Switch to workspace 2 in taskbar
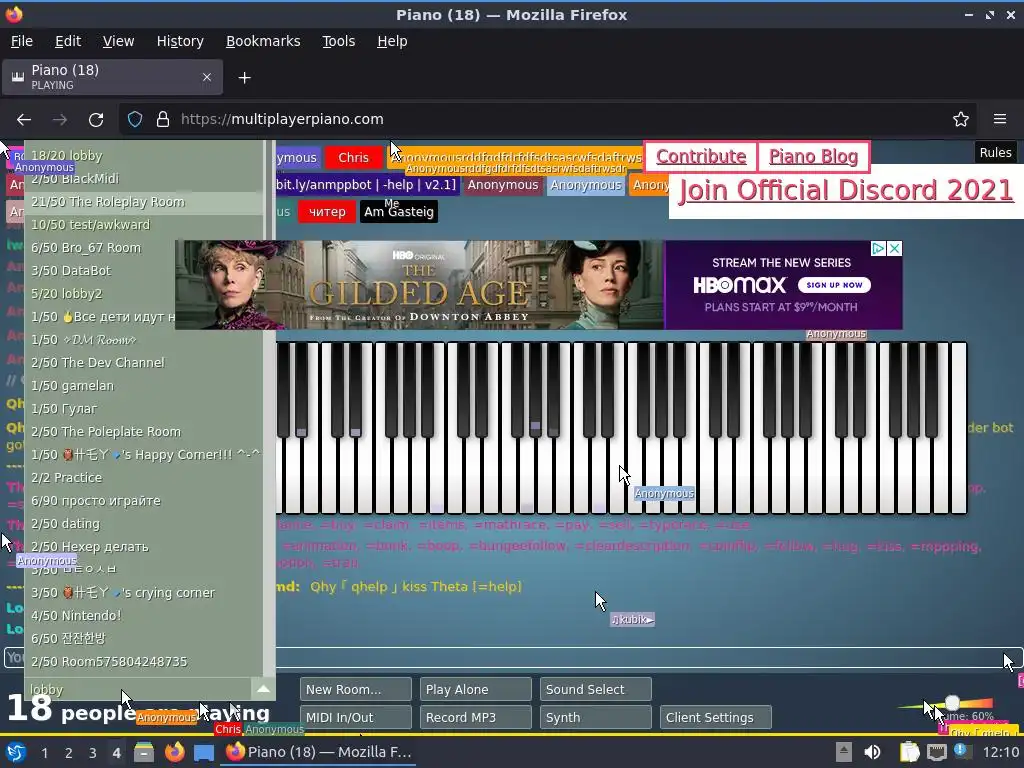 [69, 753]
